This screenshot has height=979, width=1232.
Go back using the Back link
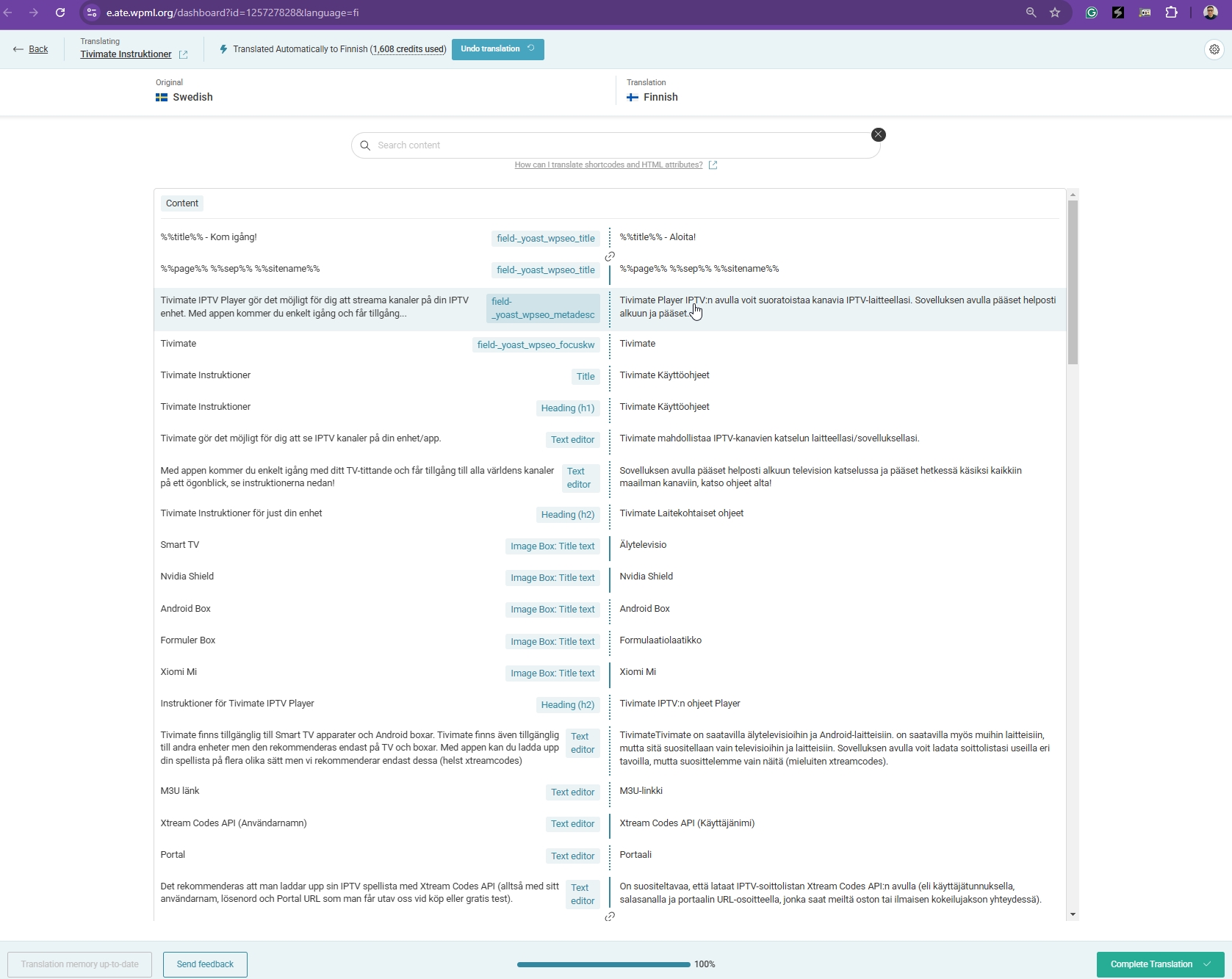coord(31,49)
